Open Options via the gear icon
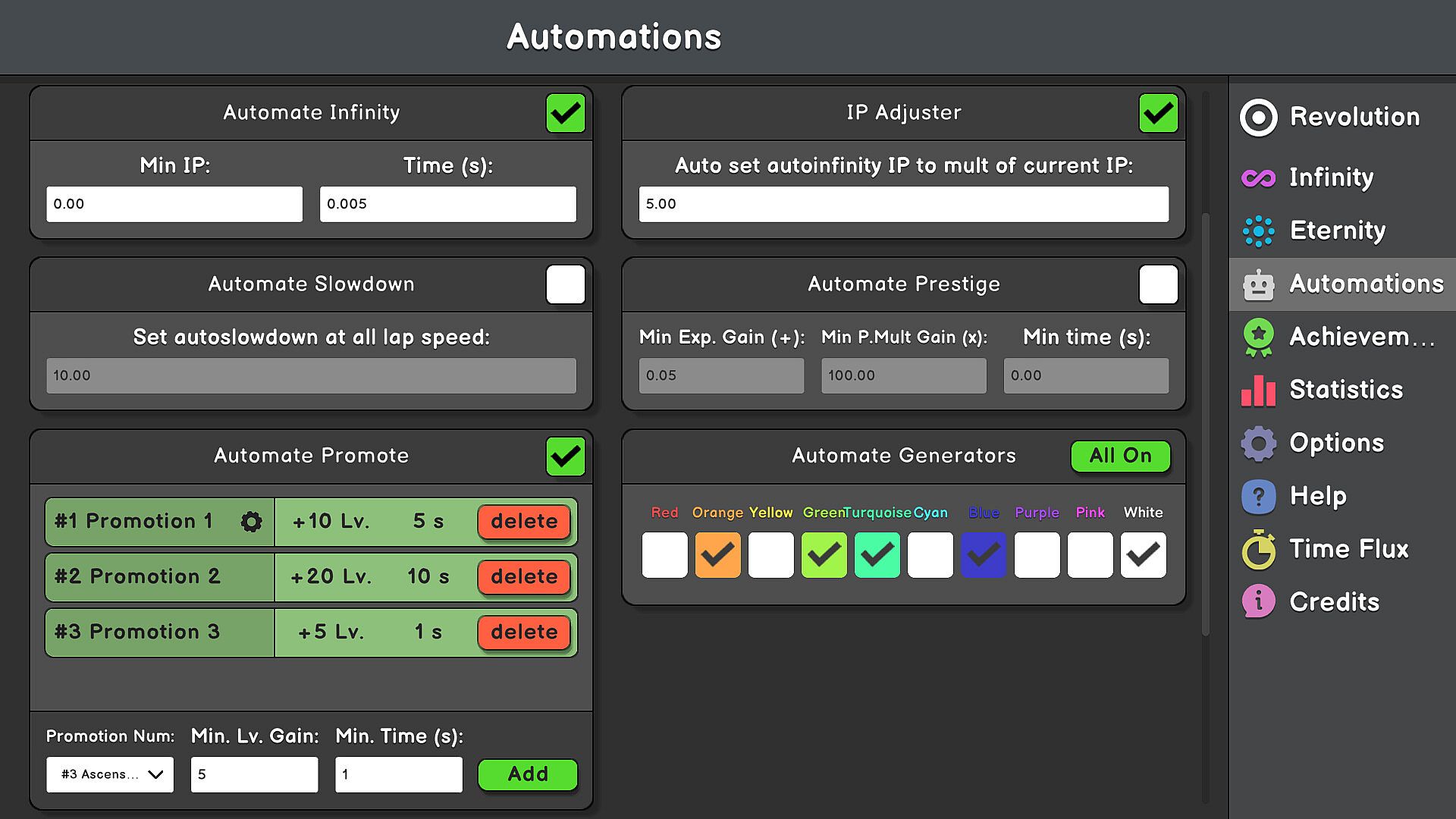The image size is (1456, 819). (x=1258, y=444)
